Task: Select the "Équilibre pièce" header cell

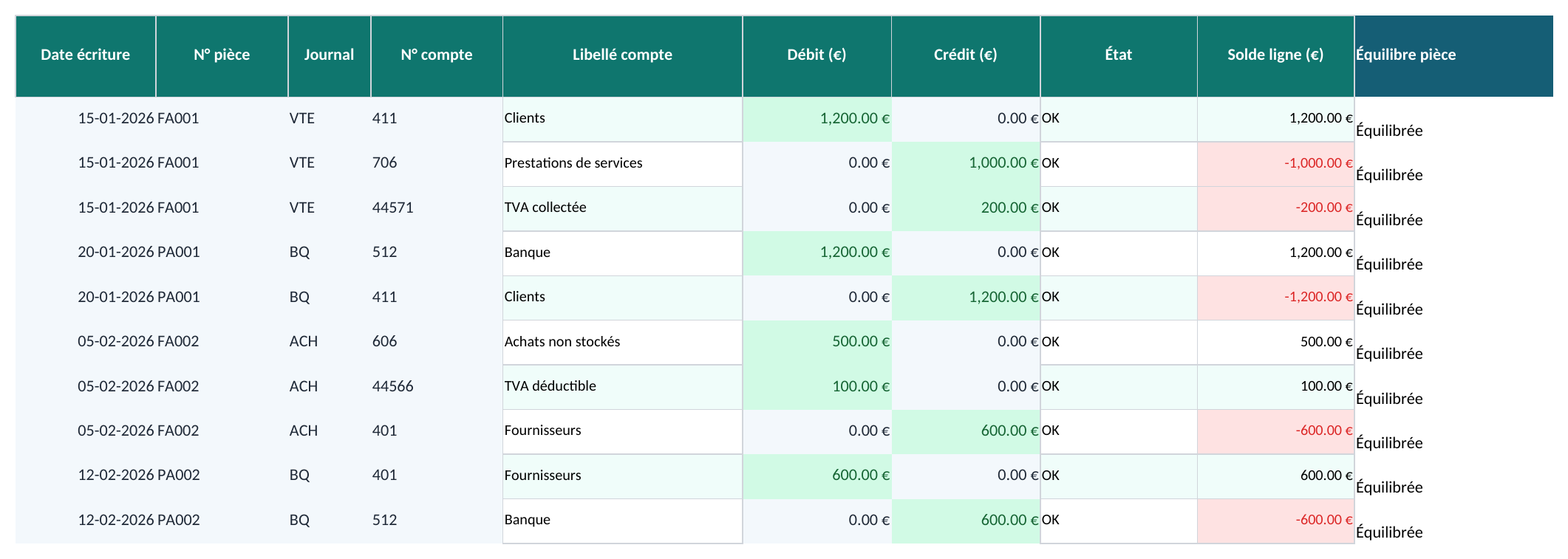Action: 1453,55
